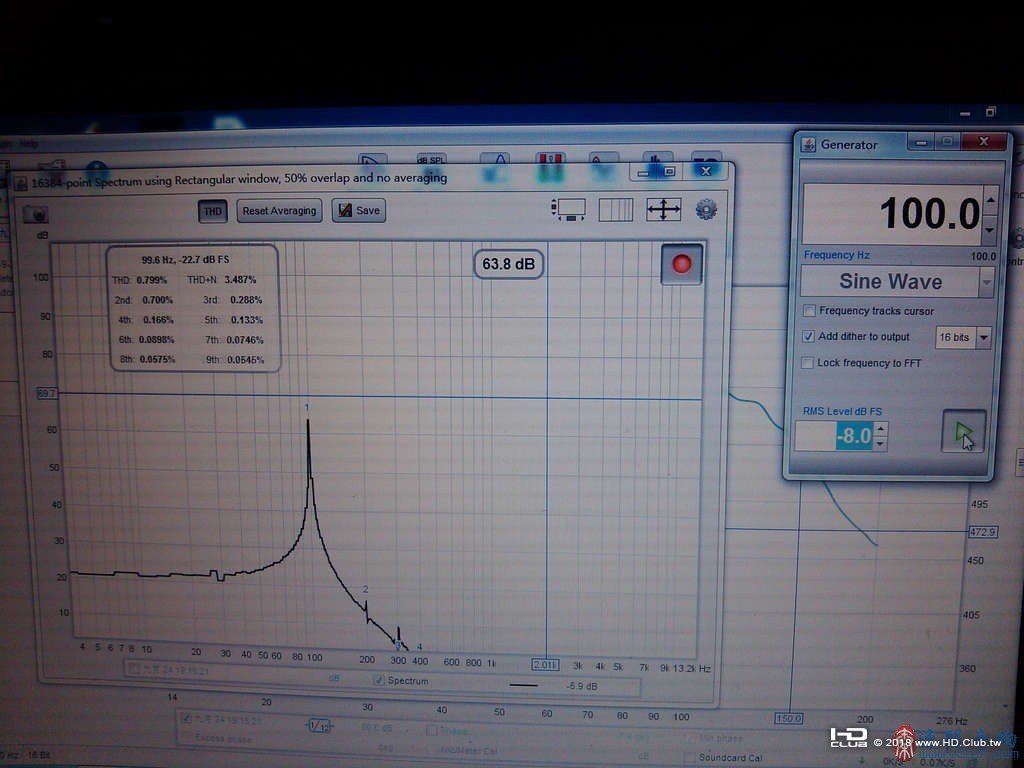Click Reset Averaging button
The height and width of the screenshot is (768, 1024).
pos(280,211)
